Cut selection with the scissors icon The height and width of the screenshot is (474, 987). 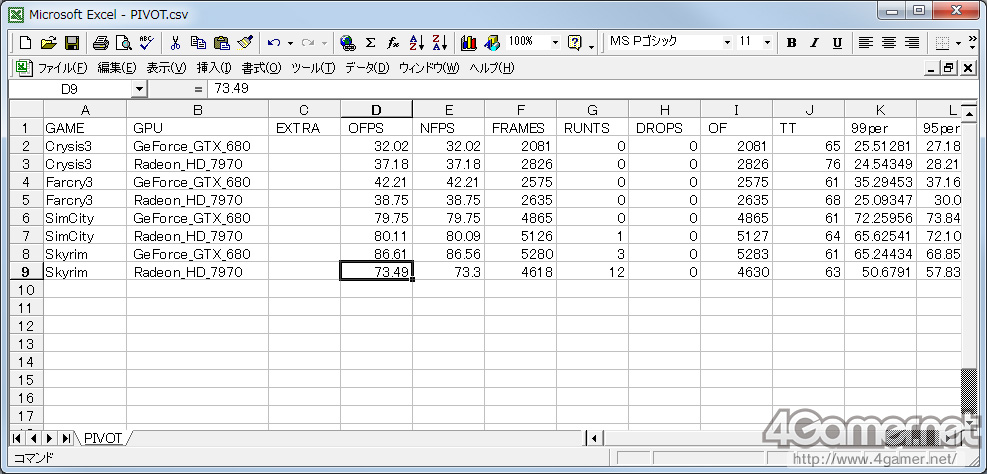point(176,43)
